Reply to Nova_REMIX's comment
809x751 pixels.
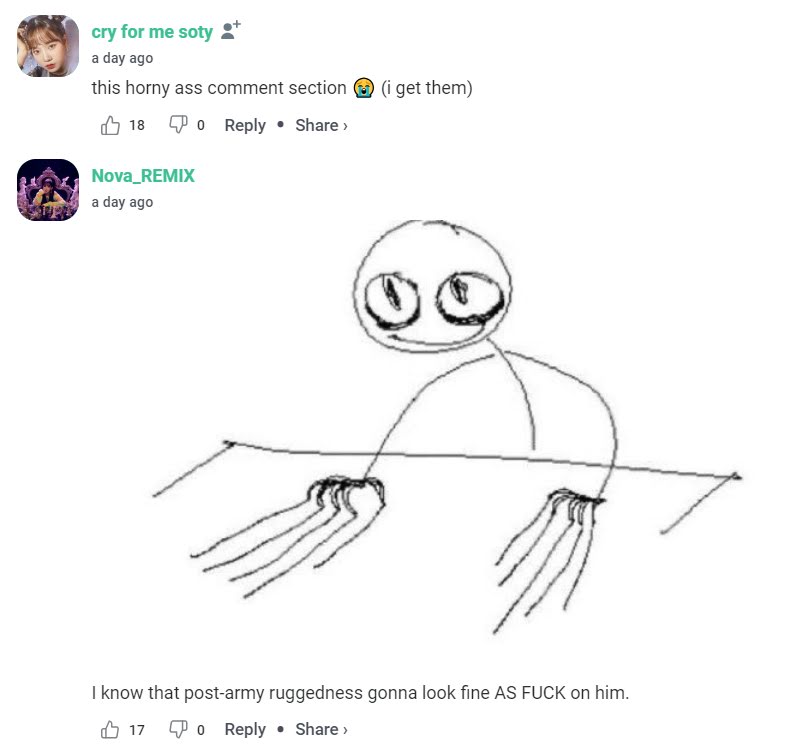pyautogui.click(x=245, y=729)
